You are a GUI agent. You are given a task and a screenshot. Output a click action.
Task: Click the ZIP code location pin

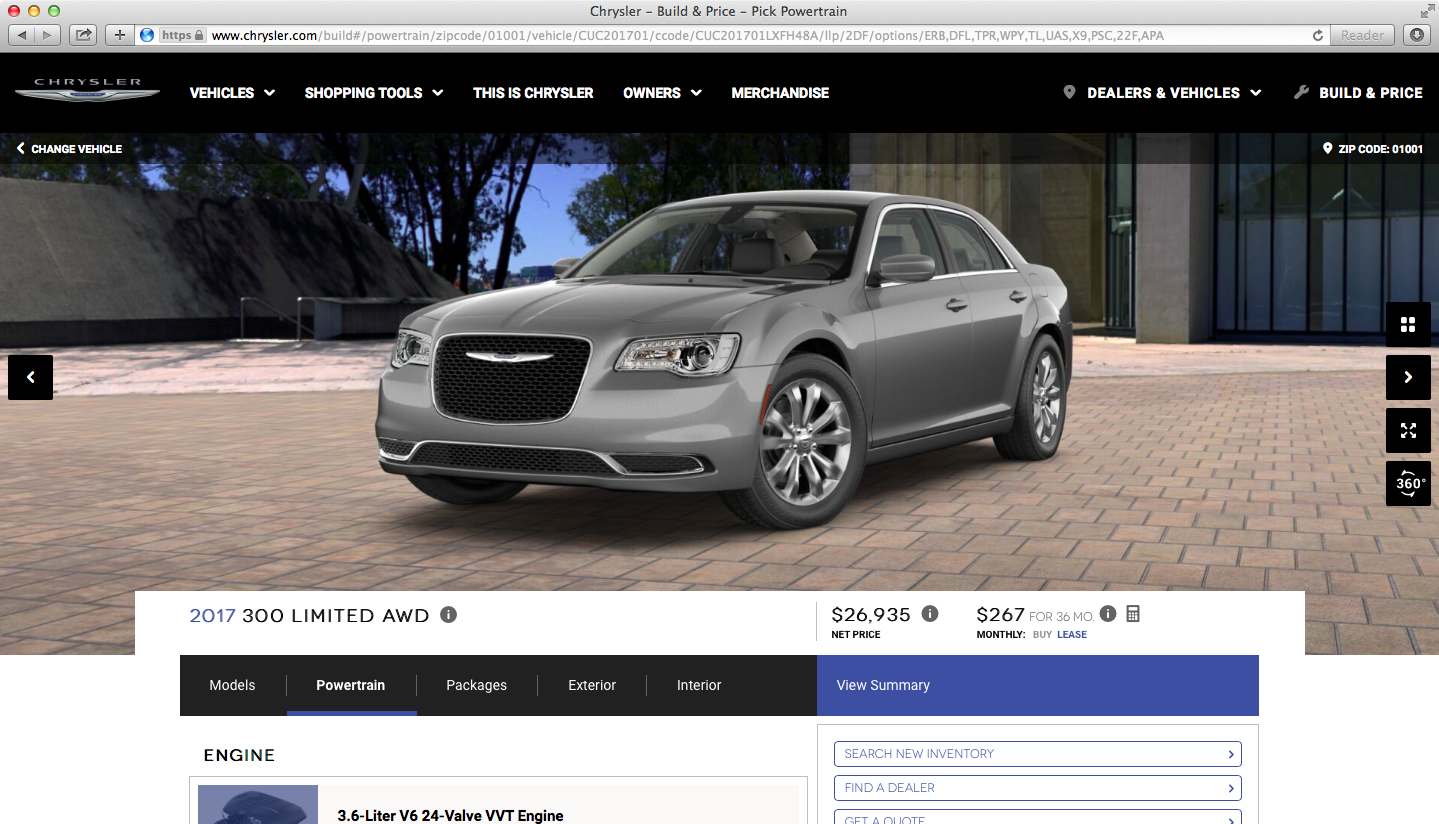[x=1328, y=148]
